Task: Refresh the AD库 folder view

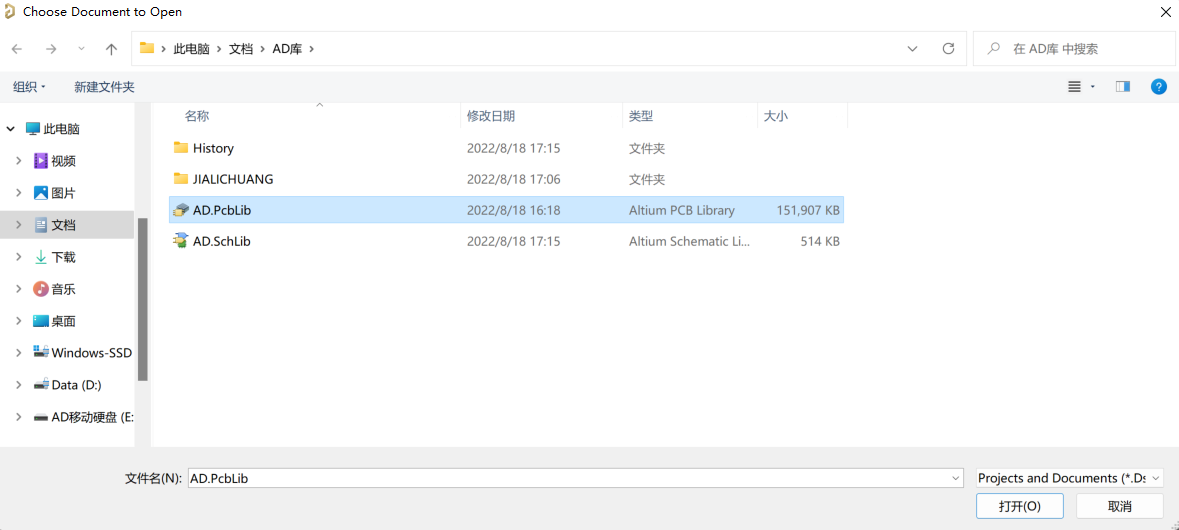Action: (948, 49)
